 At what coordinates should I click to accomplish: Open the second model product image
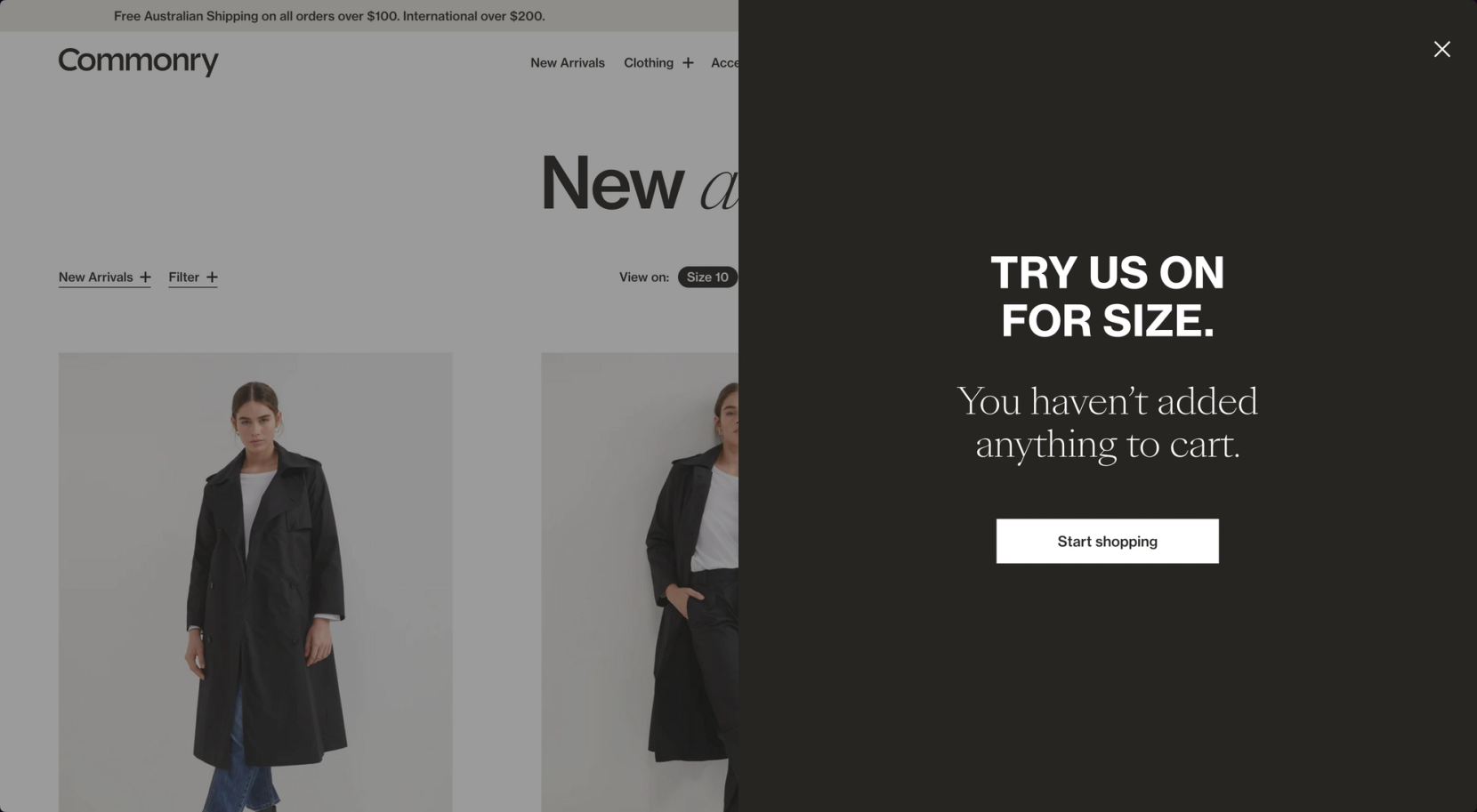(640, 583)
